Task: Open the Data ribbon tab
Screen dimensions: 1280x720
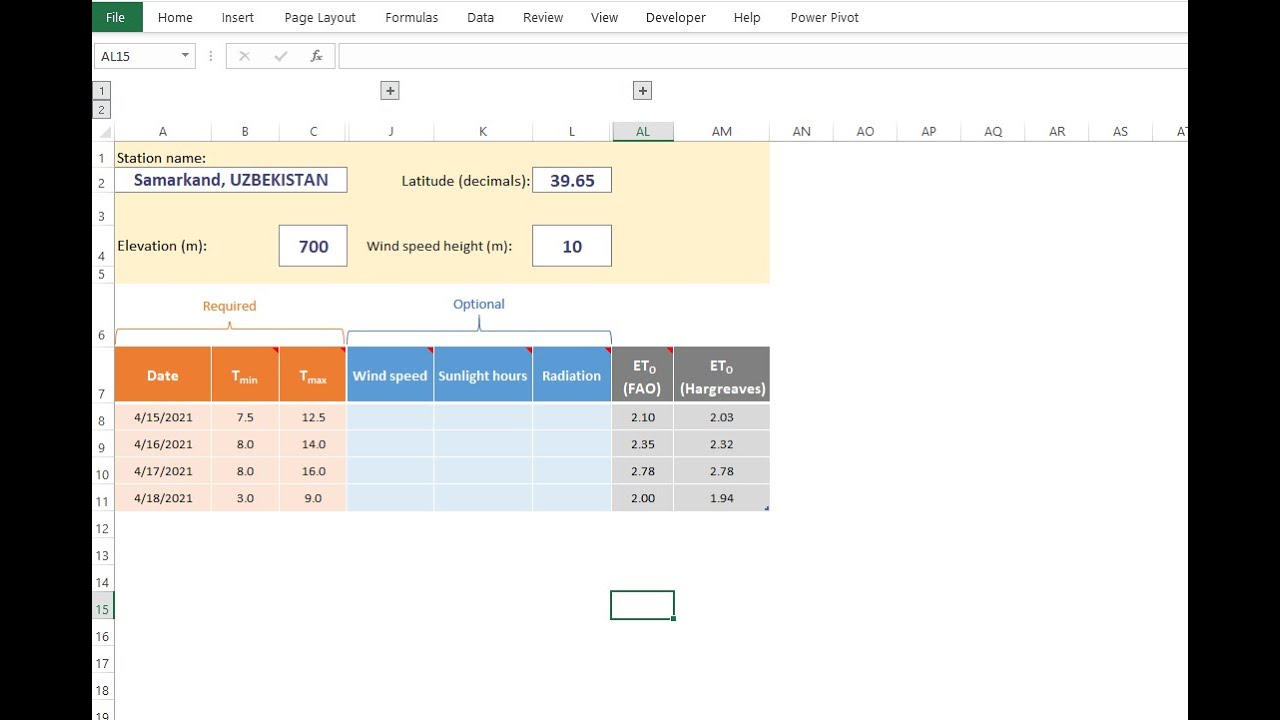Action: pyautogui.click(x=481, y=17)
